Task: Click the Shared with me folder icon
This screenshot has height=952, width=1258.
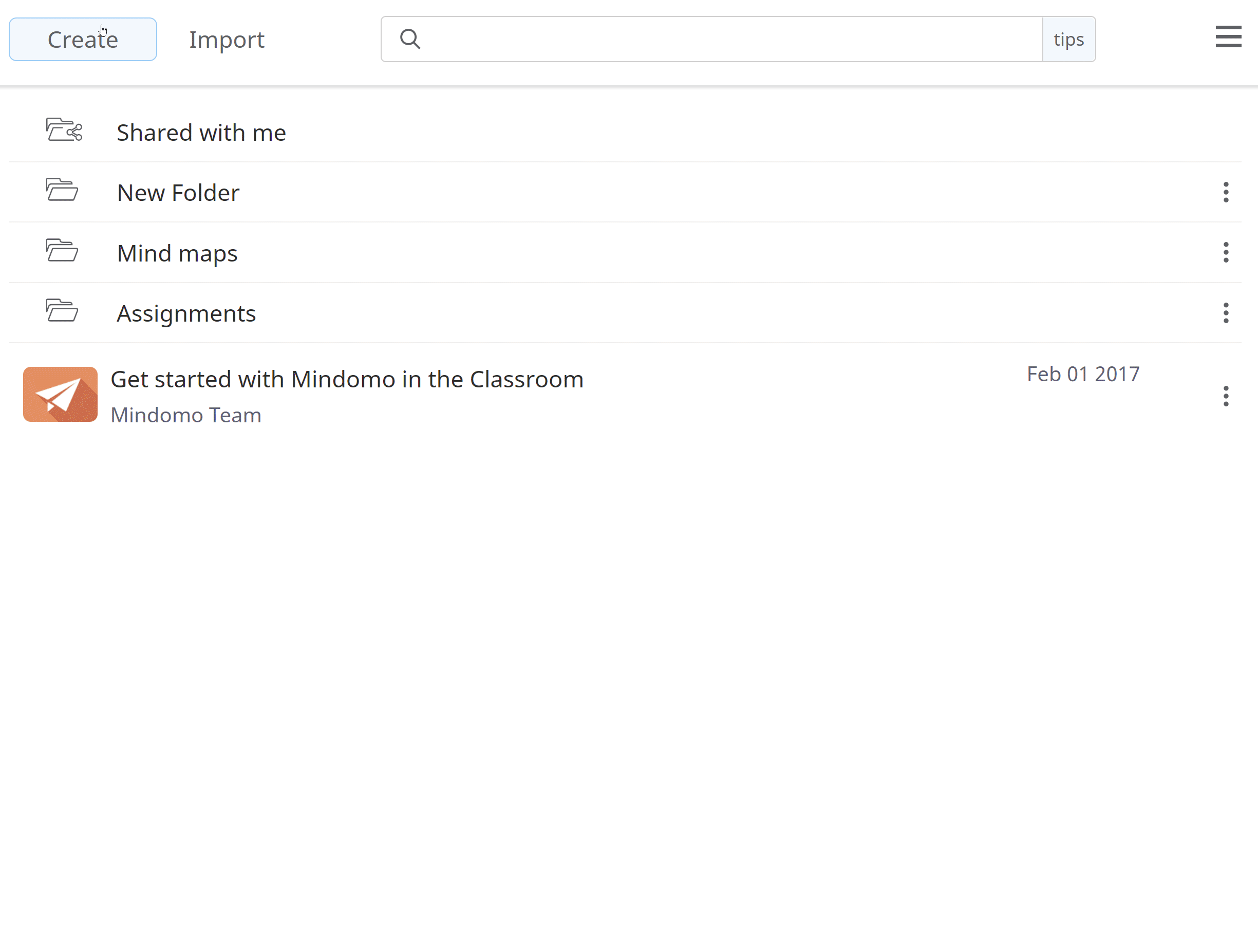Action: [x=64, y=130]
